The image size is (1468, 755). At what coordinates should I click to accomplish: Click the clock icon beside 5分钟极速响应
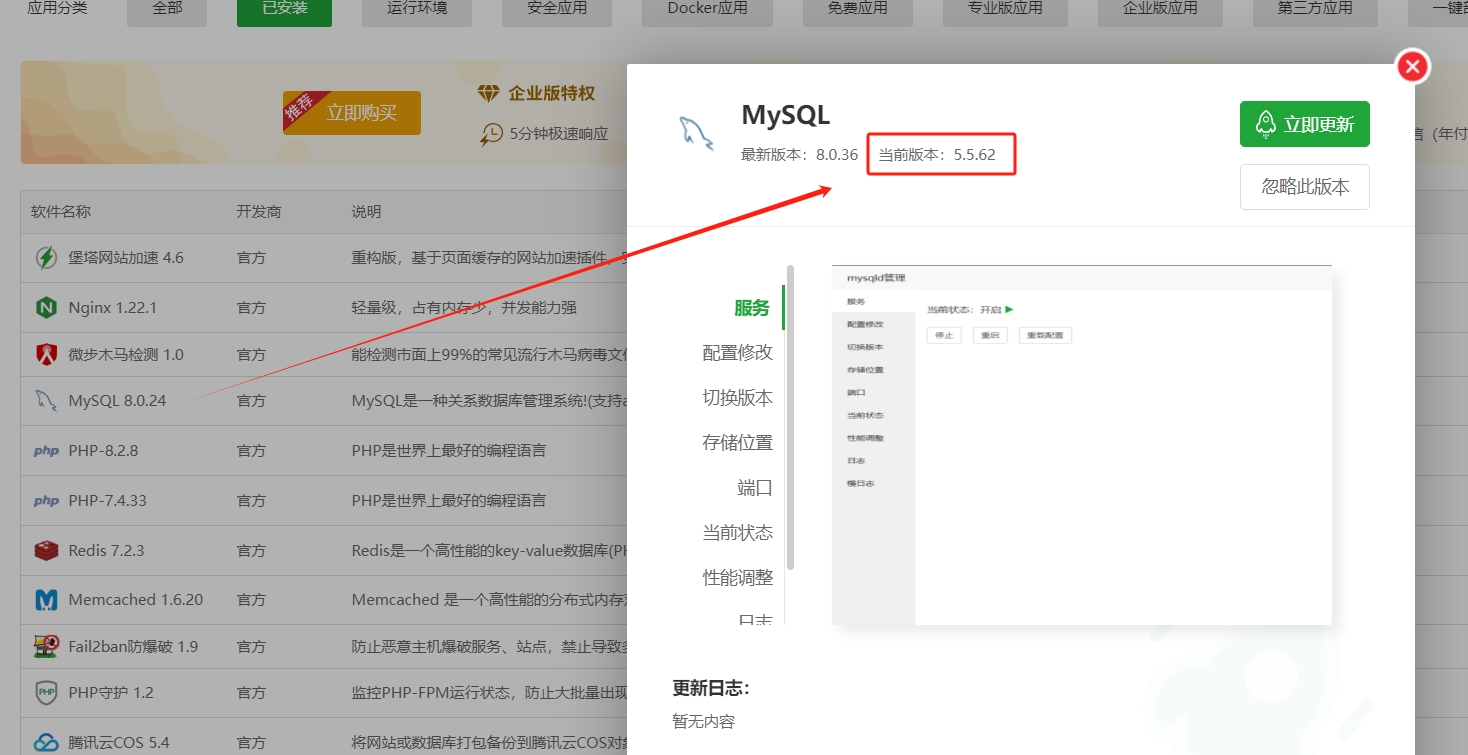[x=491, y=133]
